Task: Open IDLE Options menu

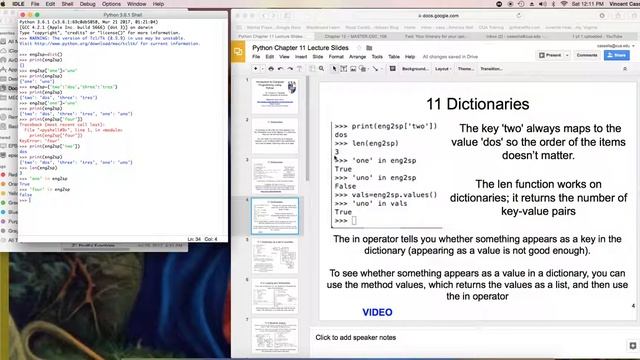Action: (111, 4)
